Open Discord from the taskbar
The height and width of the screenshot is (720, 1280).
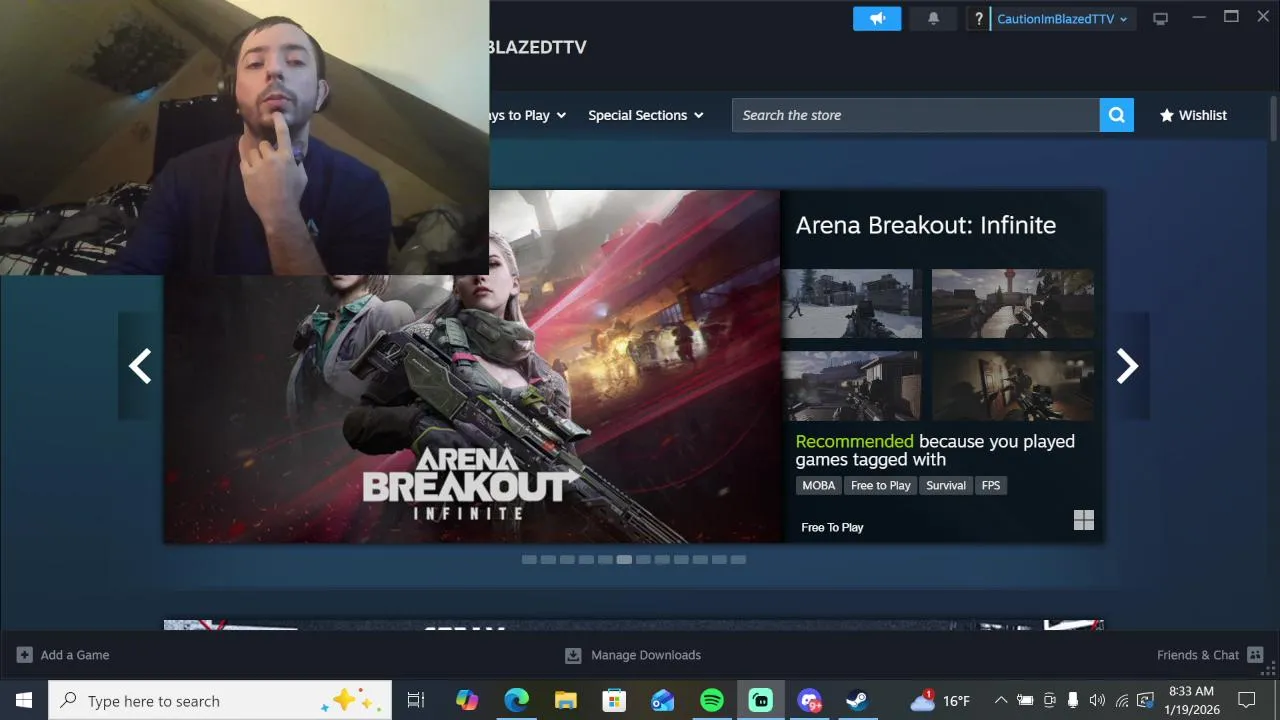click(810, 700)
